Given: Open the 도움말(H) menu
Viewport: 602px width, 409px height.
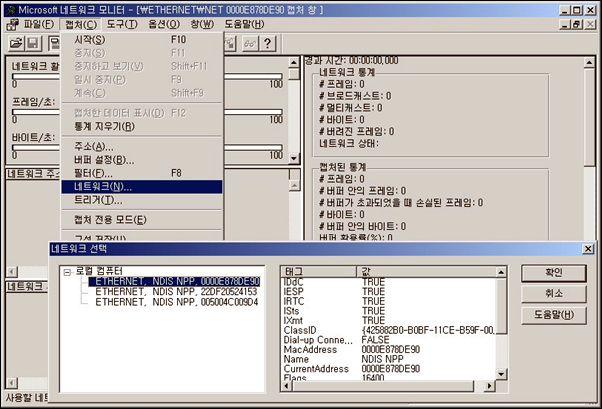Looking at the screenshot, I should (244, 25).
